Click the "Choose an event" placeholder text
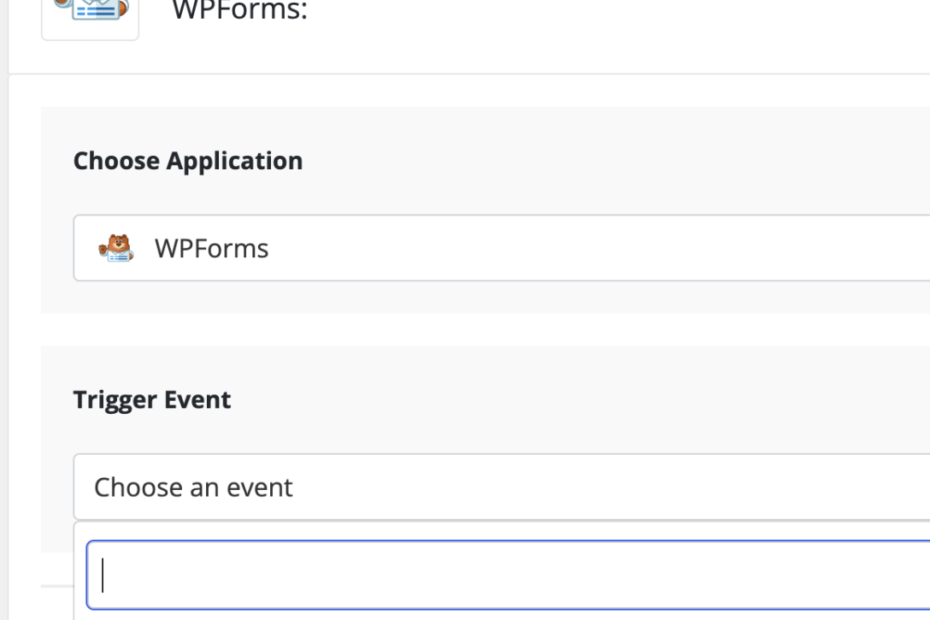This screenshot has height=620, width=930. 193,487
